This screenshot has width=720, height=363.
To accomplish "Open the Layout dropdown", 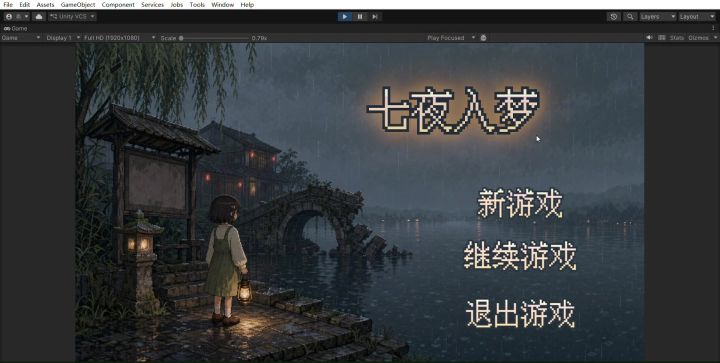I will 697,17.
